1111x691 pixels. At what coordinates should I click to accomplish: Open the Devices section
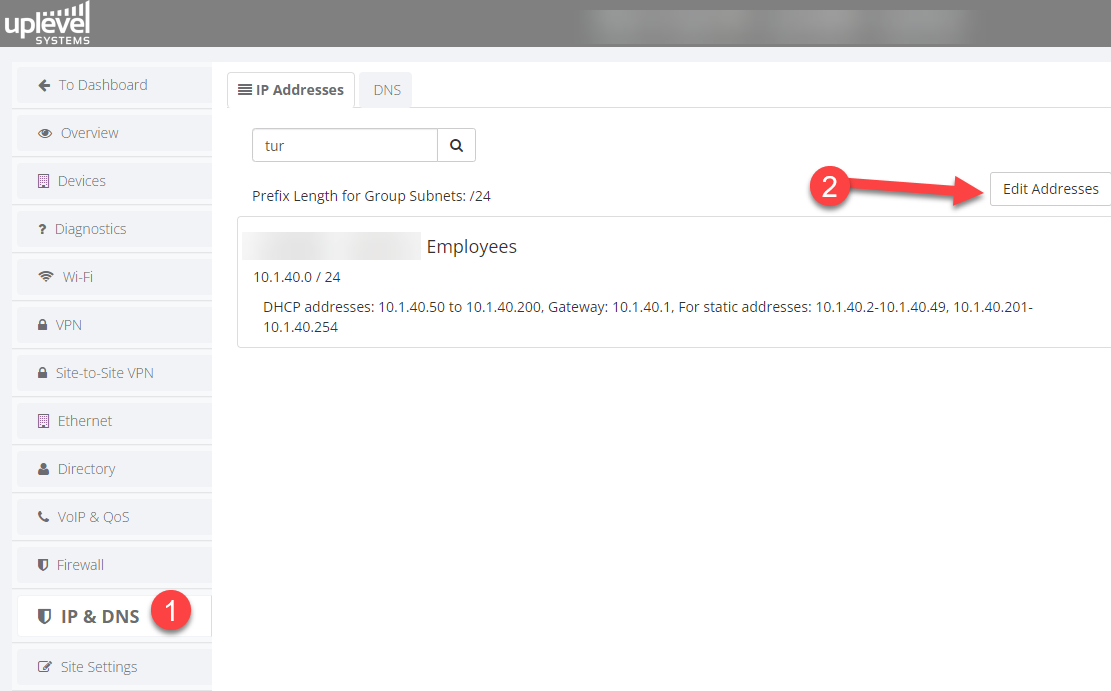tap(114, 181)
